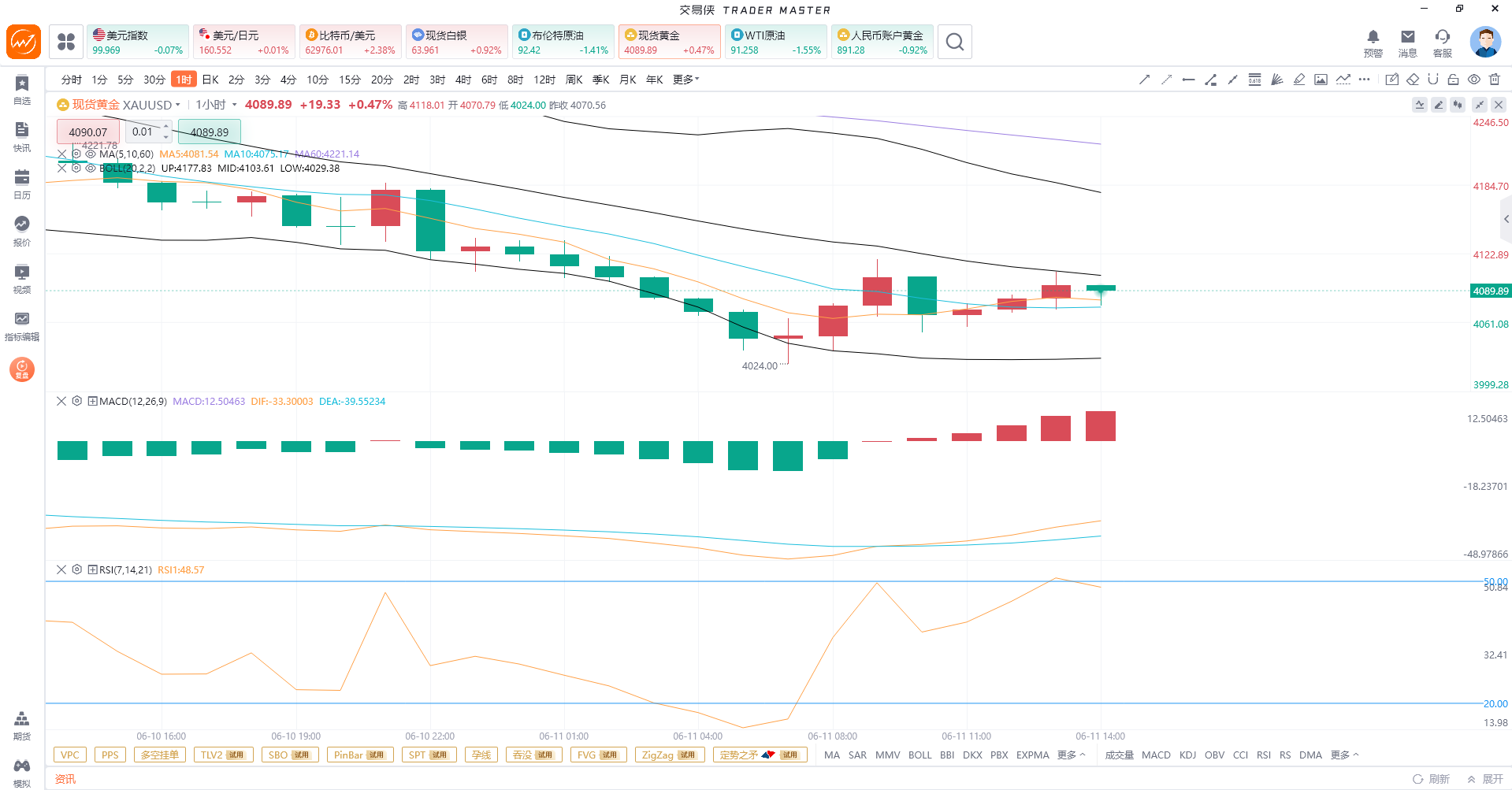Click the 0.01 lot size field

149,132
